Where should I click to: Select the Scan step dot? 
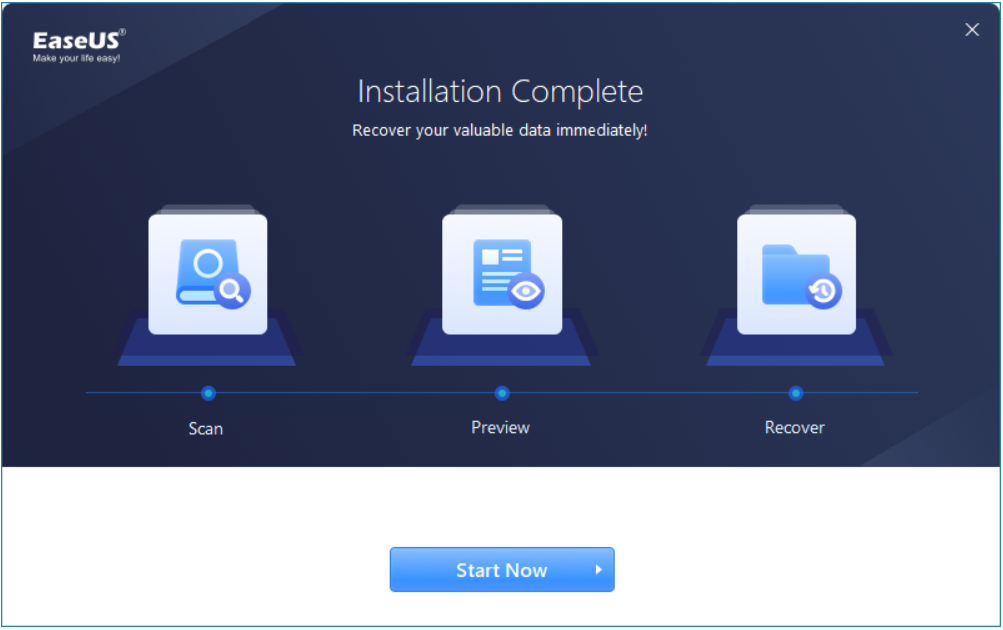208,393
